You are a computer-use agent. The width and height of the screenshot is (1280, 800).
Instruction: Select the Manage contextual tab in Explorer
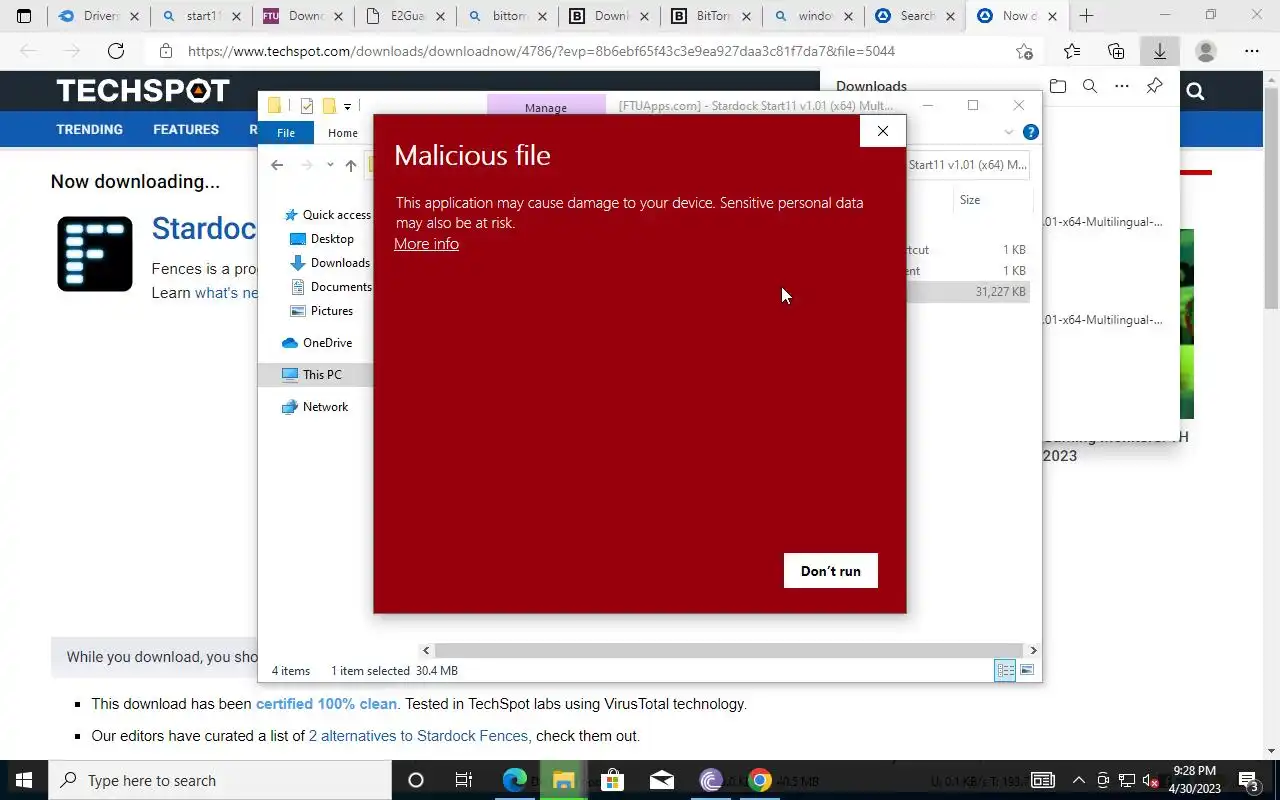click(546, 107)
